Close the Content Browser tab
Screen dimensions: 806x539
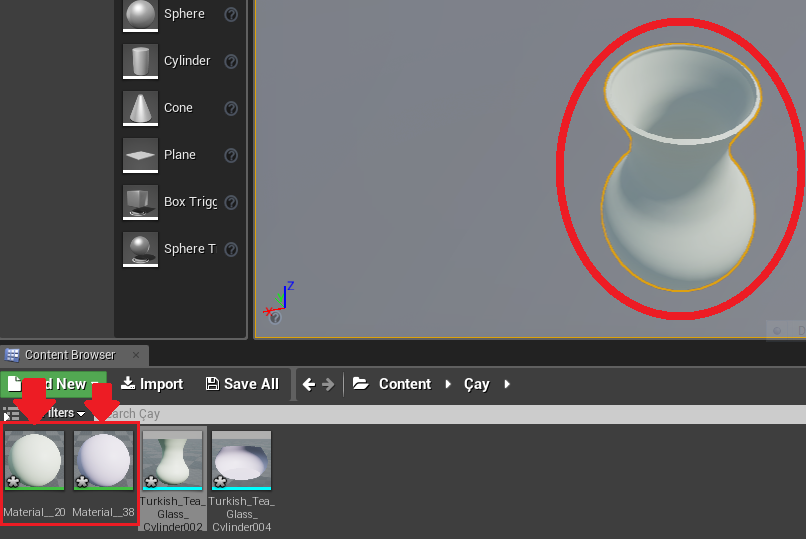[136, 355]
